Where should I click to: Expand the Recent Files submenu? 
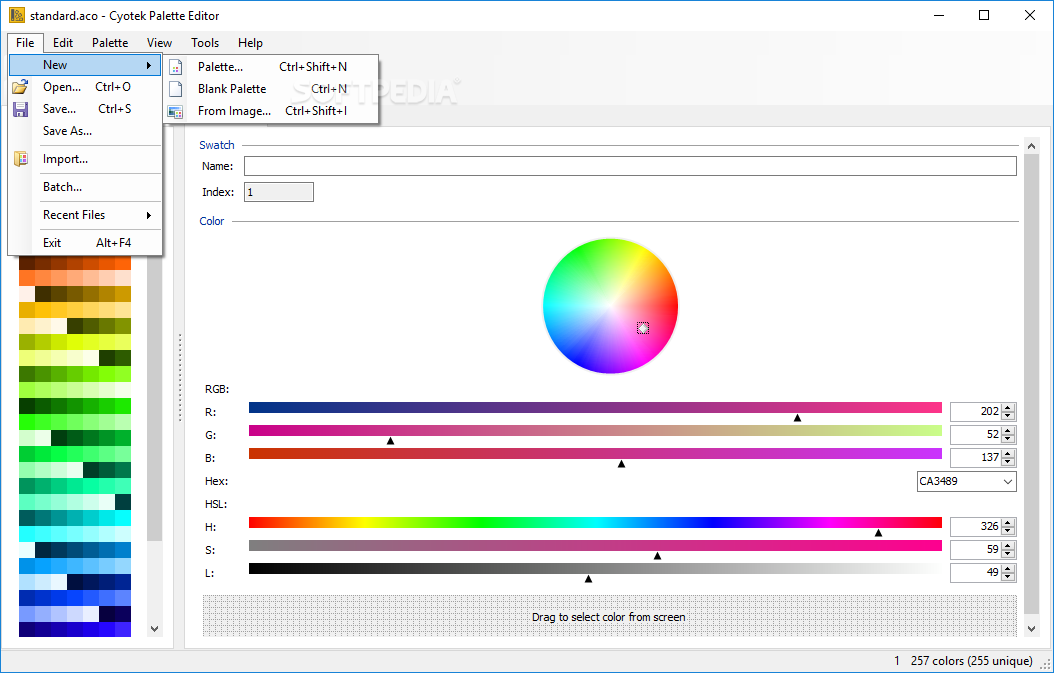tap(85, 215)
